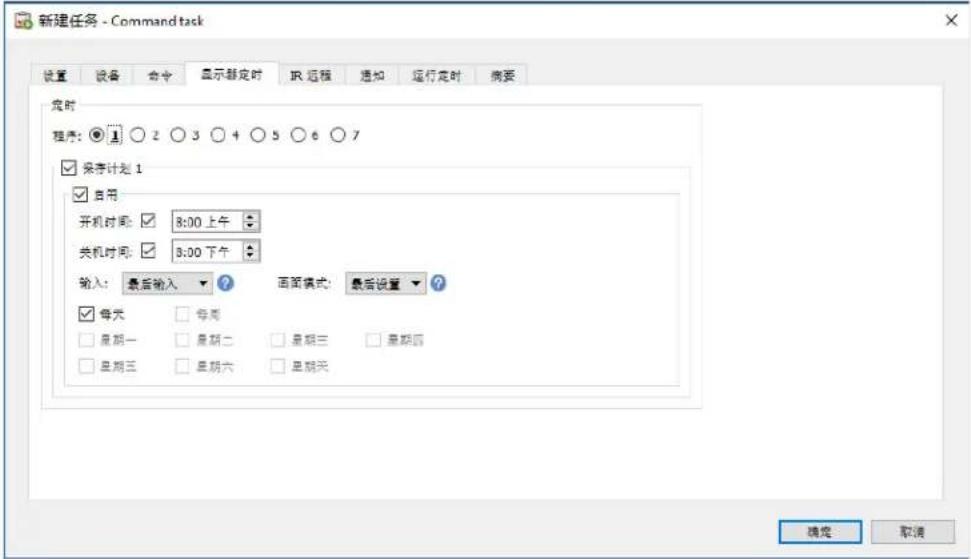971x559 pixels.
Task: Expand the 输入 最后输入 dropdown
Action: [x=167, y=284]
